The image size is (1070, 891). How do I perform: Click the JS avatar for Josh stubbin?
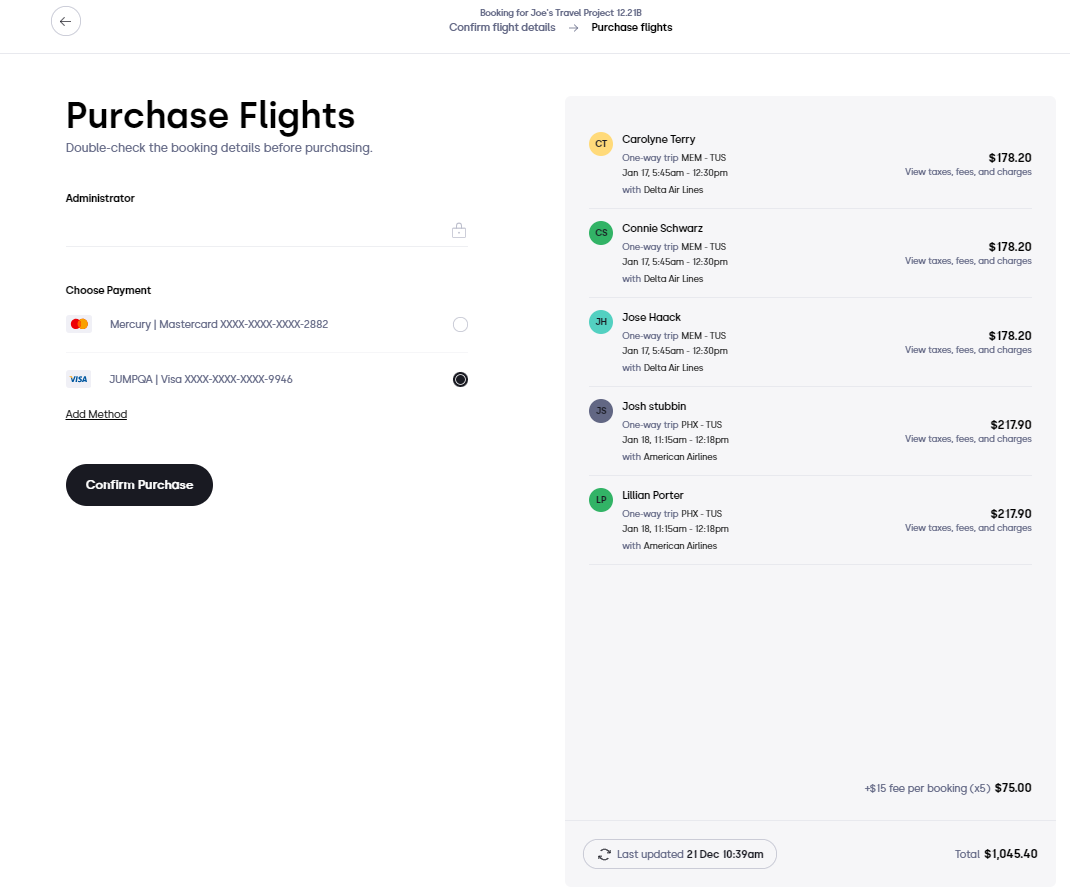point(601,411)
